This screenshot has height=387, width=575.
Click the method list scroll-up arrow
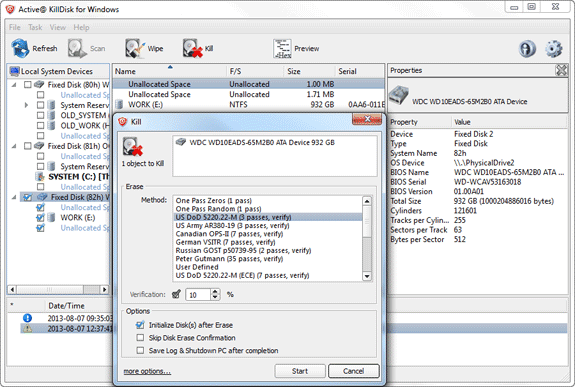click(x=367, y=201)
